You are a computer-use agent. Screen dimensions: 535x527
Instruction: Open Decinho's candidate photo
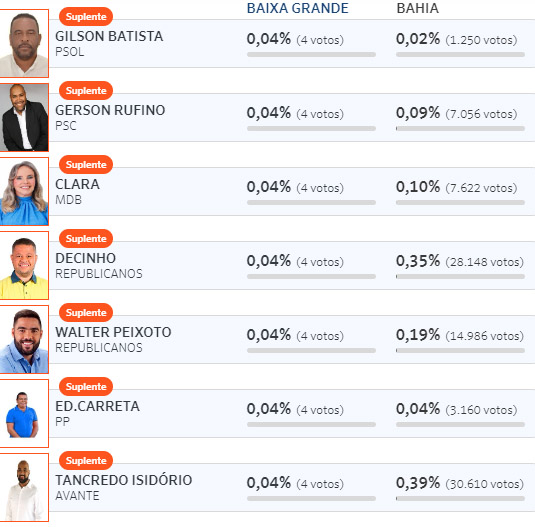coord(24,265)
